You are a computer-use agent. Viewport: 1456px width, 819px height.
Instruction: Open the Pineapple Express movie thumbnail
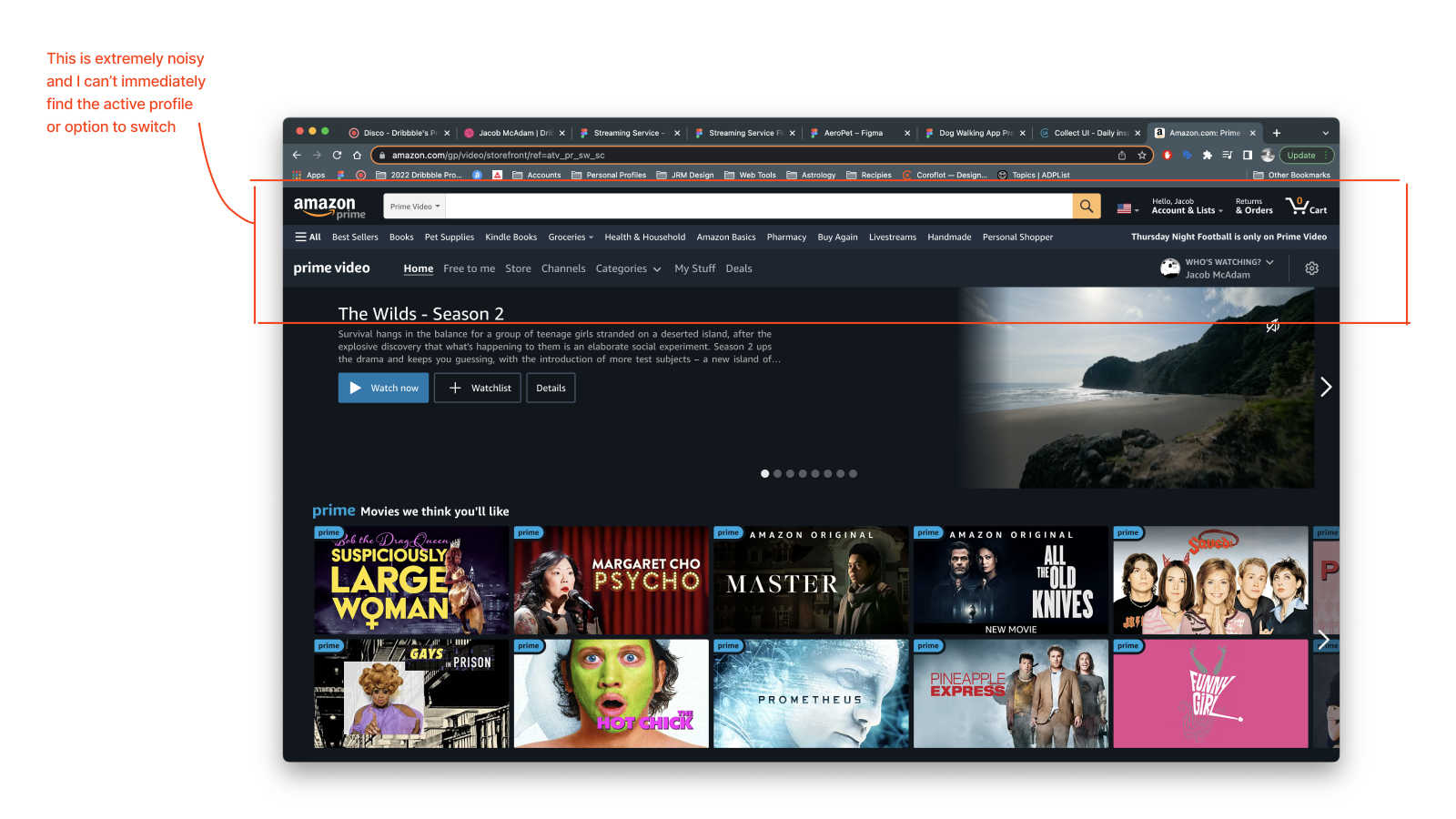coord(1010,693)
